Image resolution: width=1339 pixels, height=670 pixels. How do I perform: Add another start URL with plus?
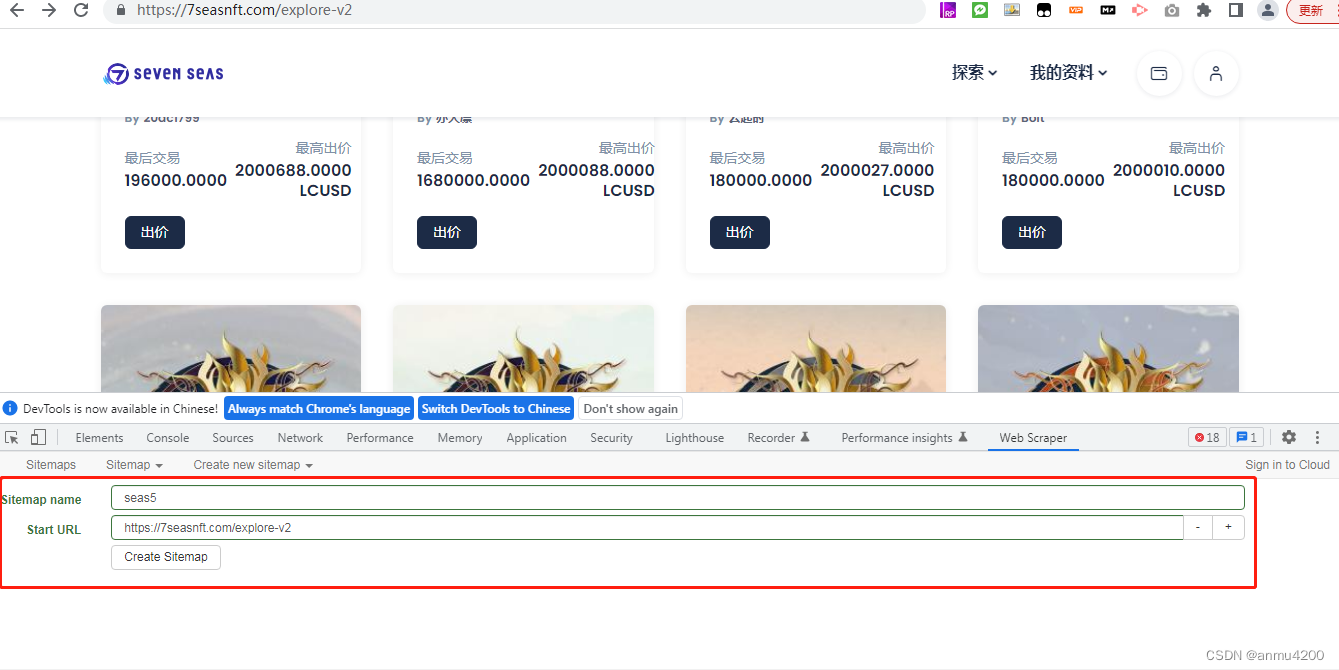tap(1229, 527)
